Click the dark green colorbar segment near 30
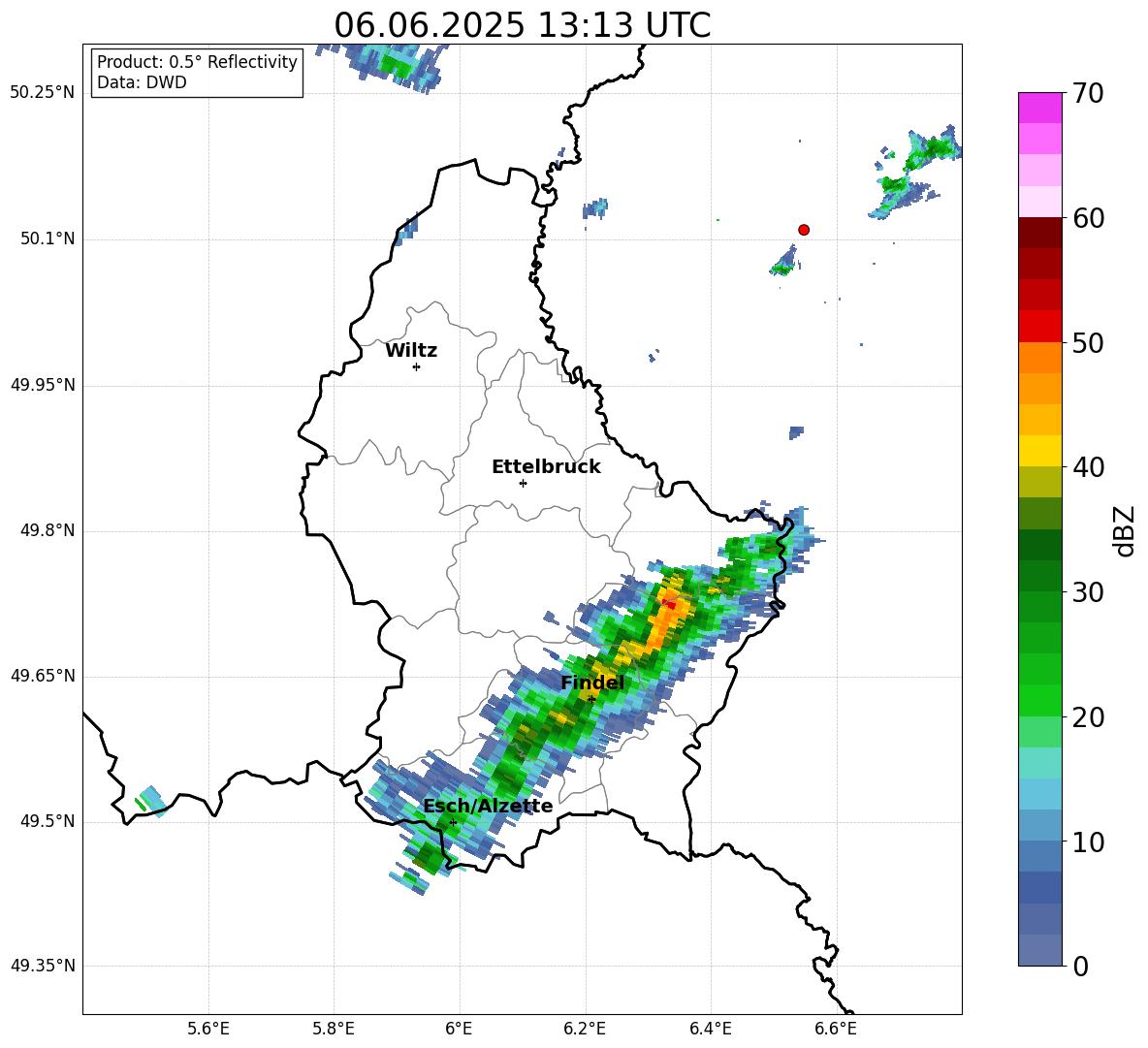This screenshot has height=1048, width=1148. pos(1039,575)
